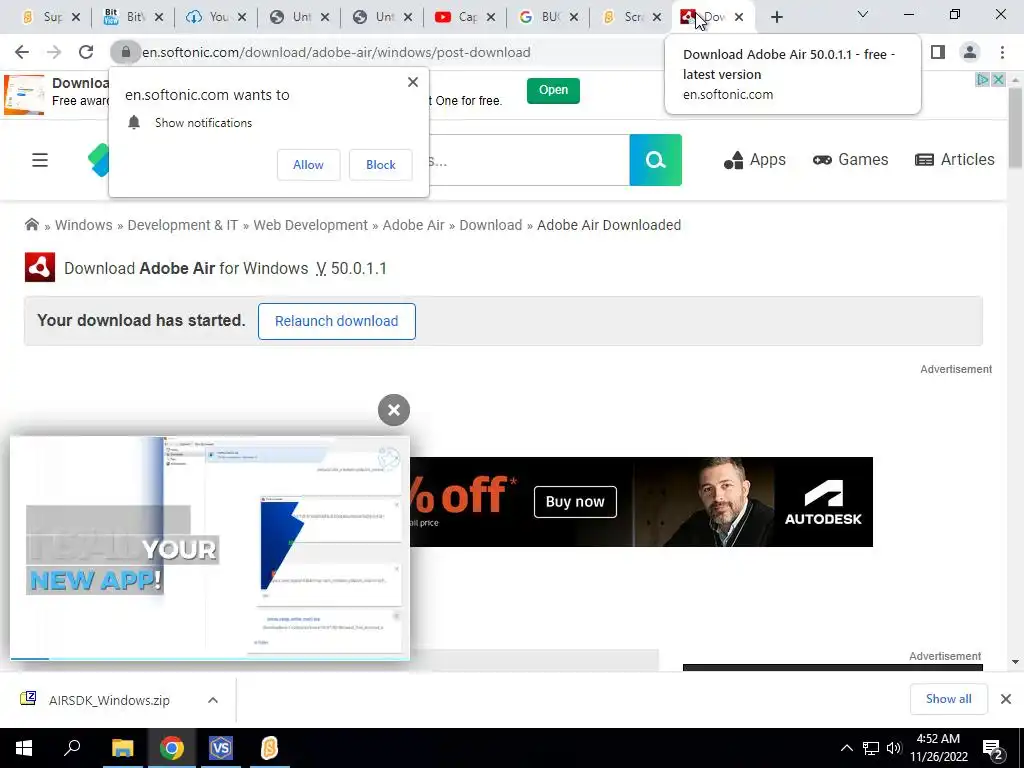This screenshot has width=1024, height=768.
Task: Click the breadcrumb home icon
Action: tap(31, 225)
